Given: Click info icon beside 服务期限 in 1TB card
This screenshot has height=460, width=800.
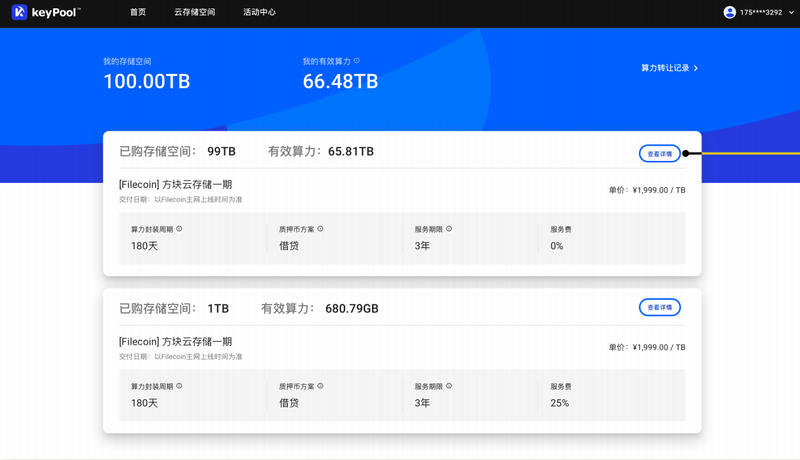Looking at the screenshot, I should coord(449,386).
